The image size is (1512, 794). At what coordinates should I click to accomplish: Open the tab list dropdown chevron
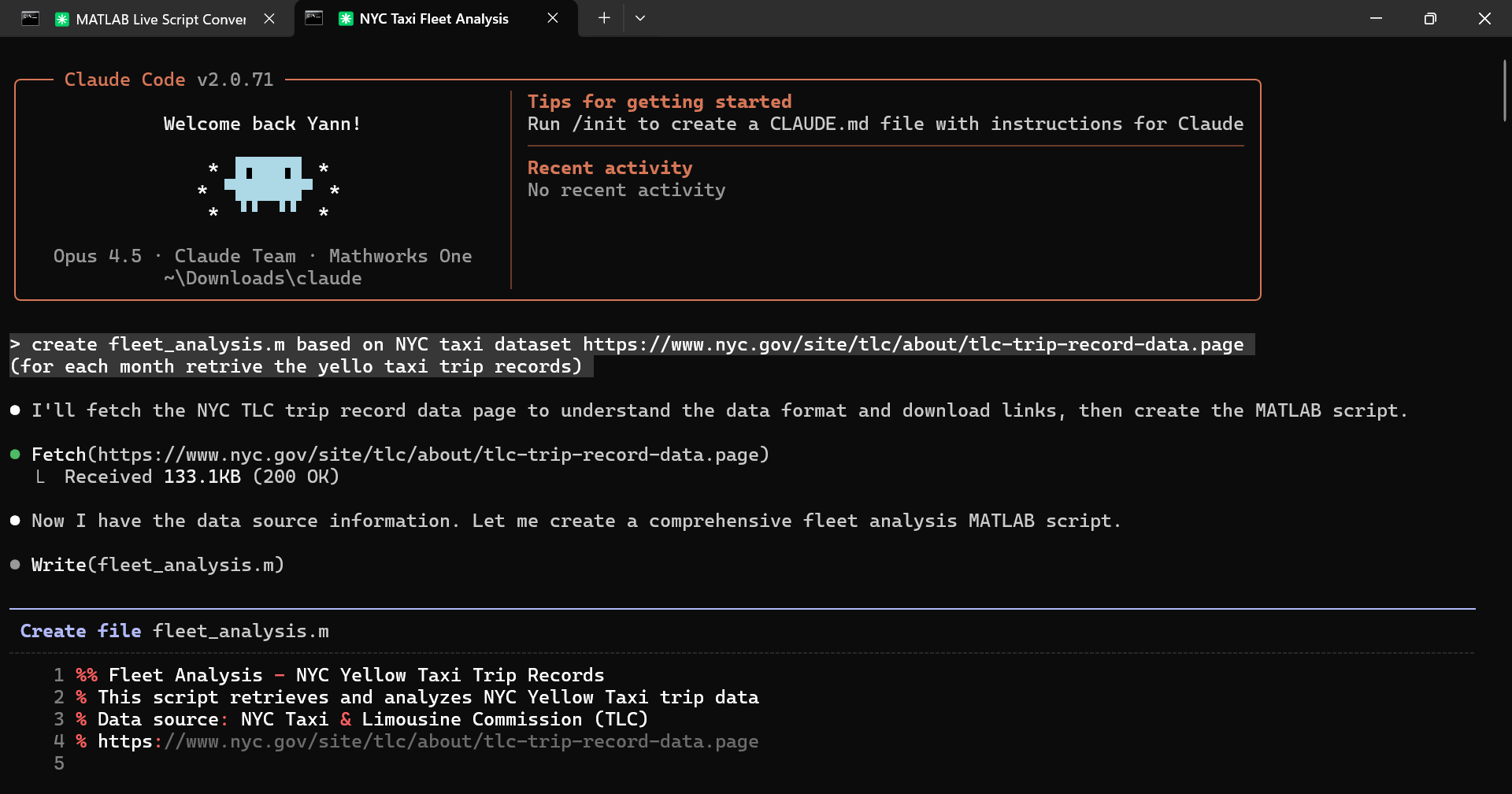pos(640,18)
